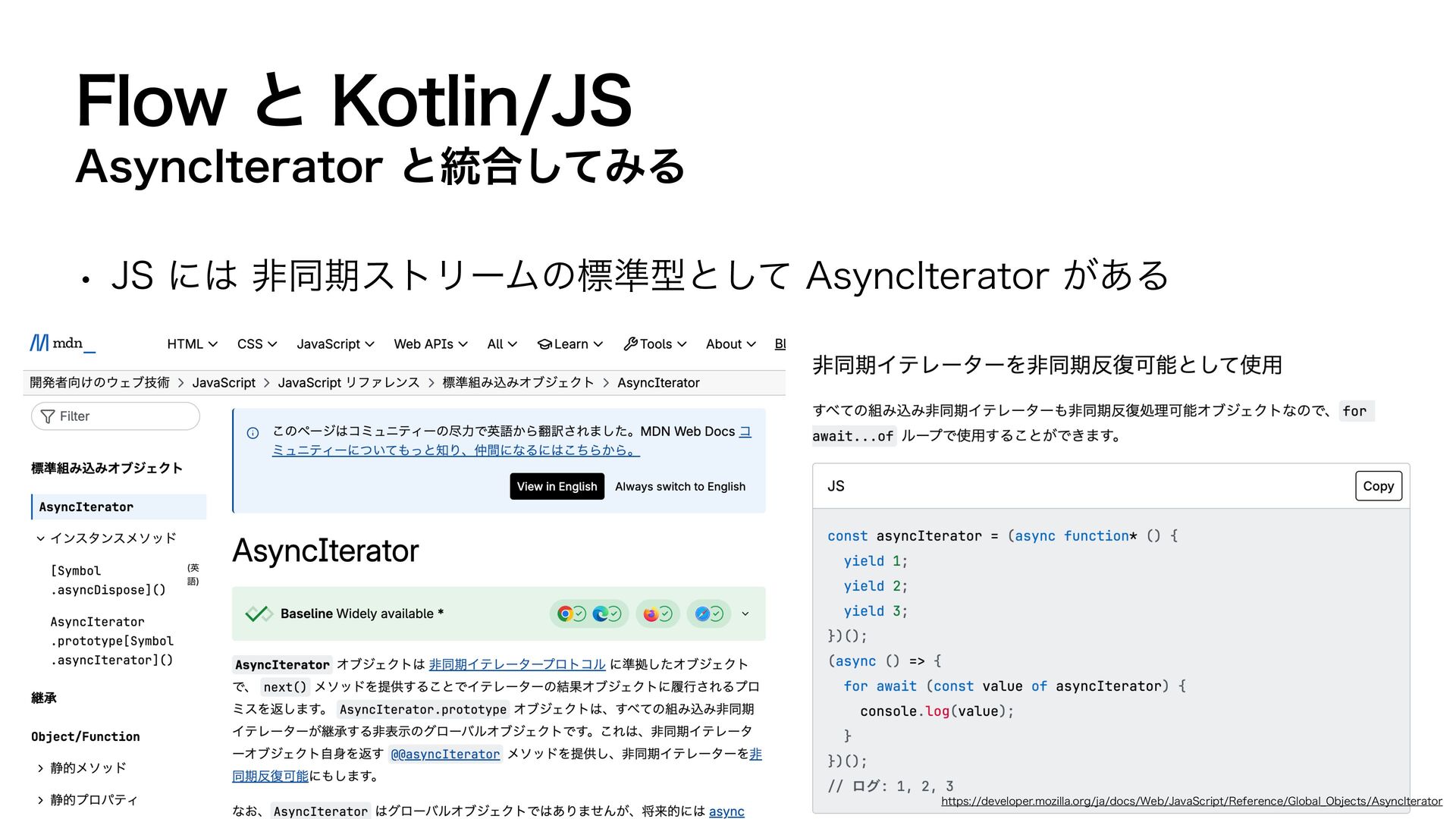Go to JavaScript breadcrumb
This screenshot has height=819, width=1456.
[x=224, y=383]
